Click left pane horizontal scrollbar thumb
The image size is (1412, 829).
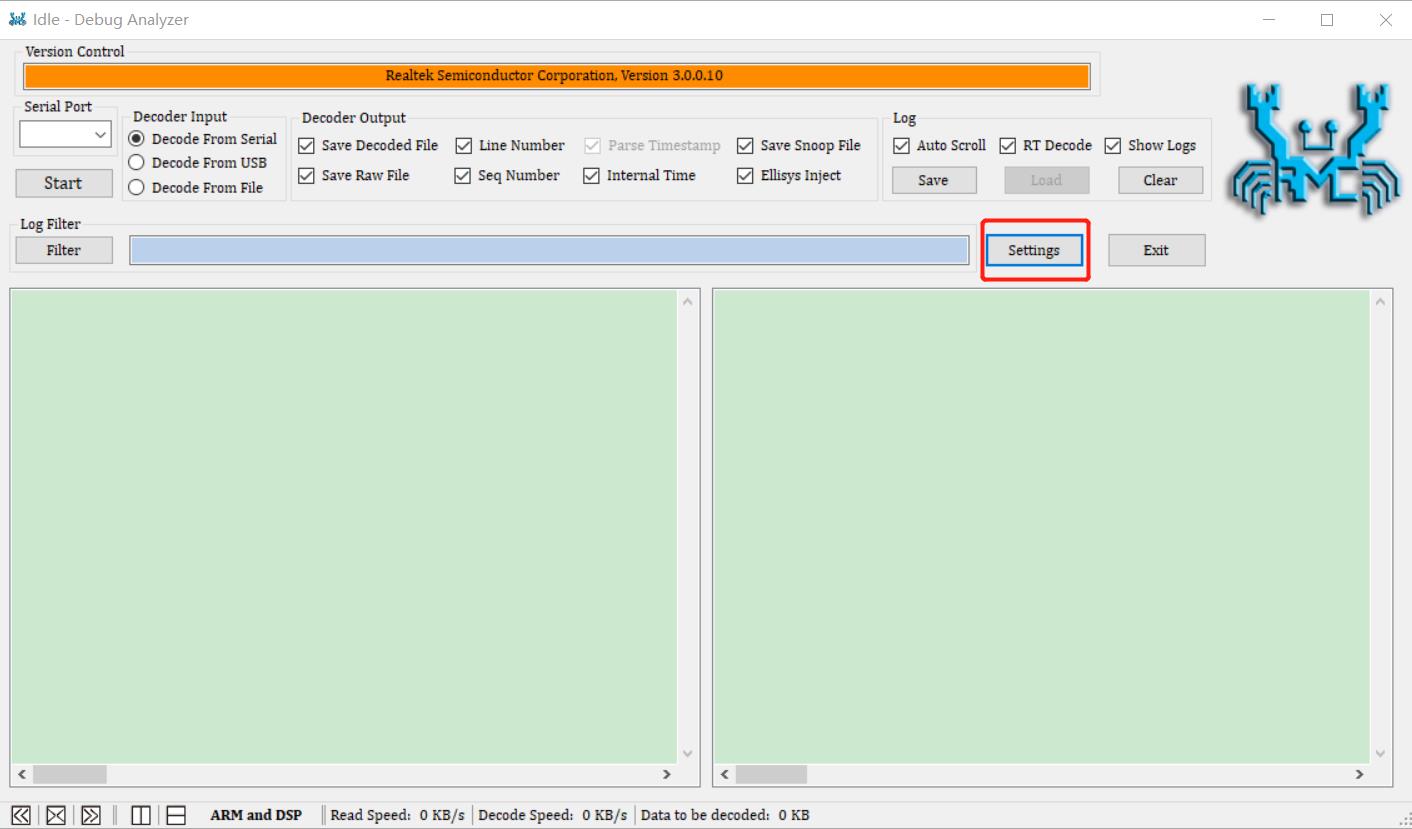point(70,774)
